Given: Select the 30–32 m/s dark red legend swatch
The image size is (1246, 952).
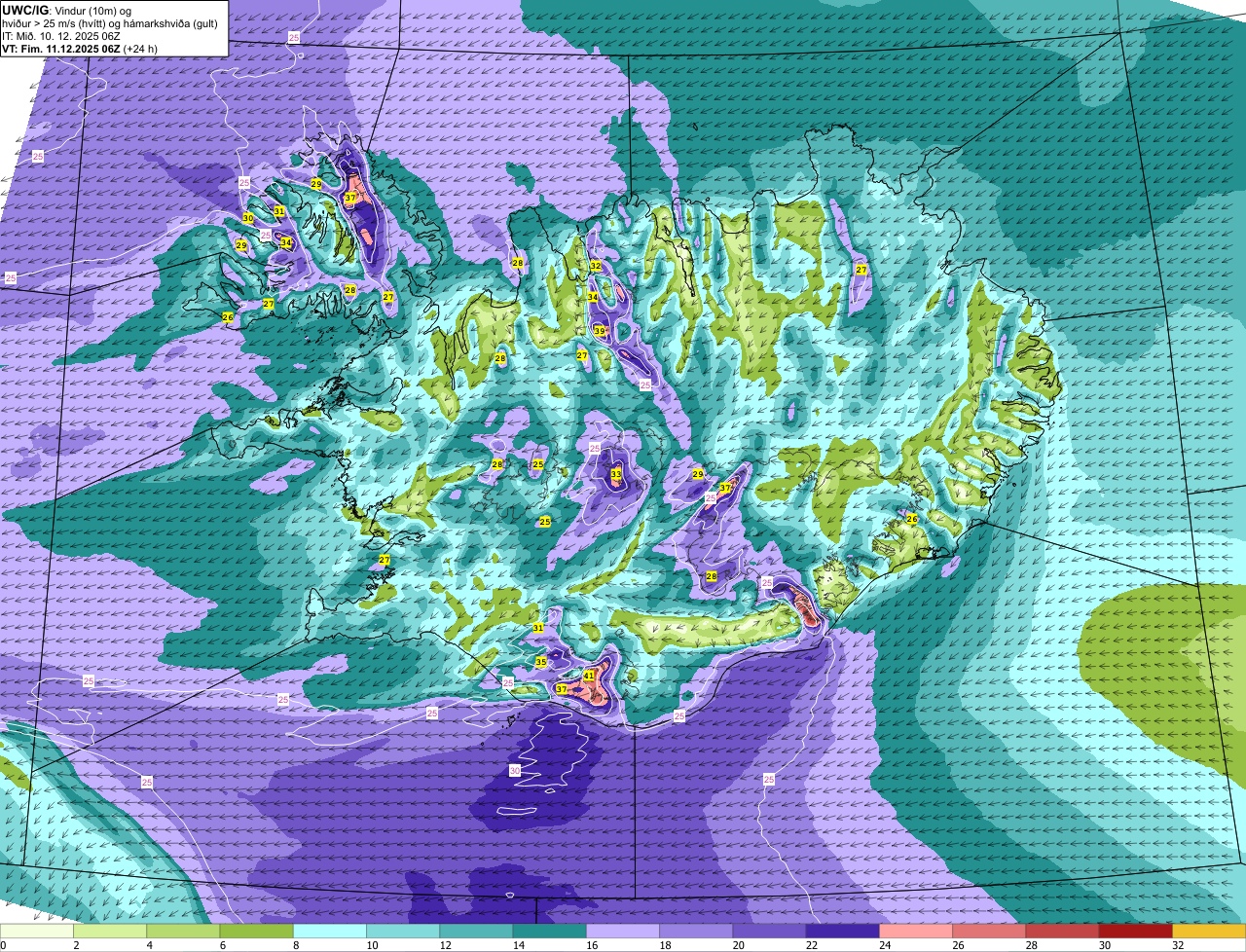Looking at the screenshot, I should point(1136,931).
